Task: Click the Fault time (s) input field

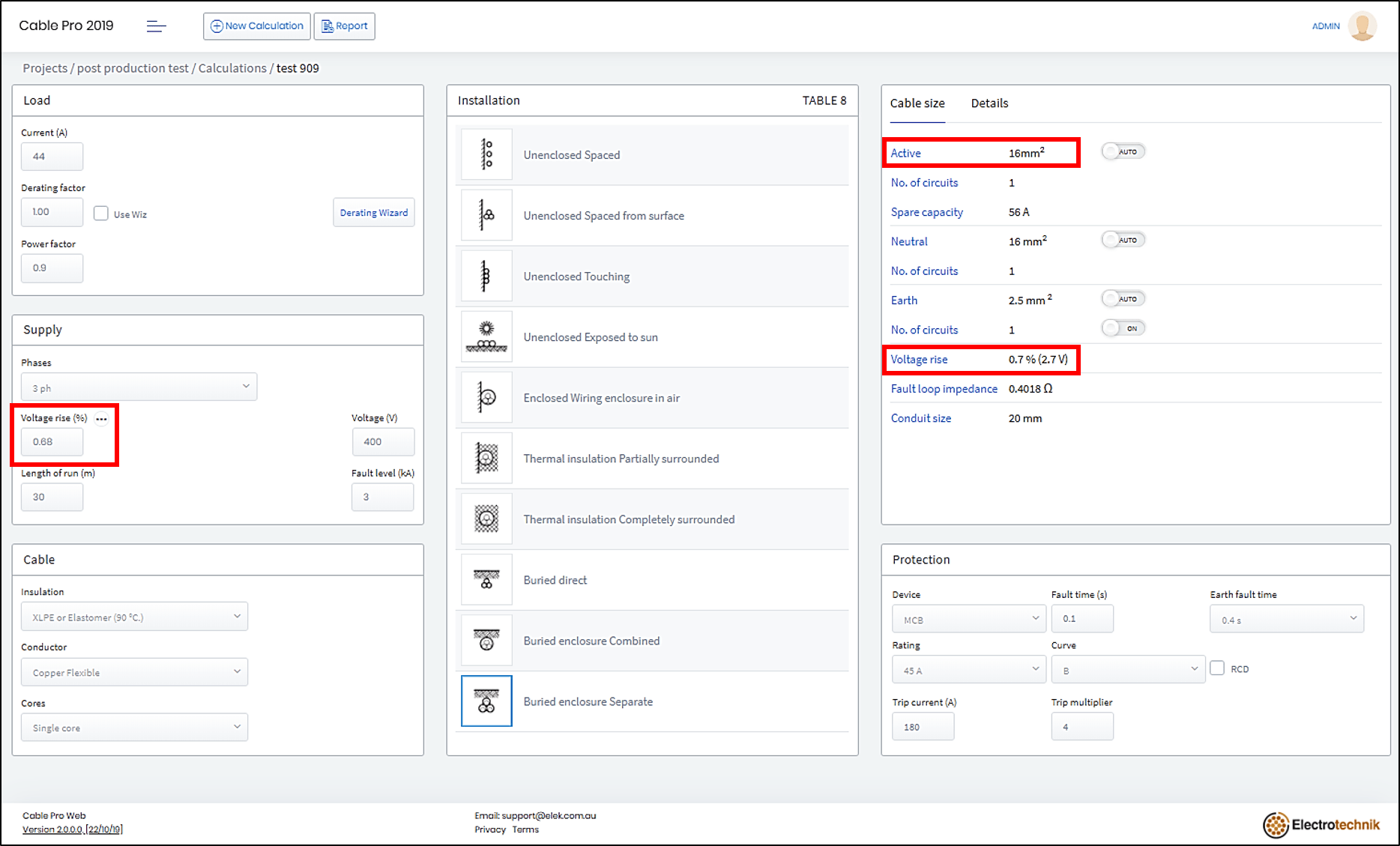Action: (1082, 619)
